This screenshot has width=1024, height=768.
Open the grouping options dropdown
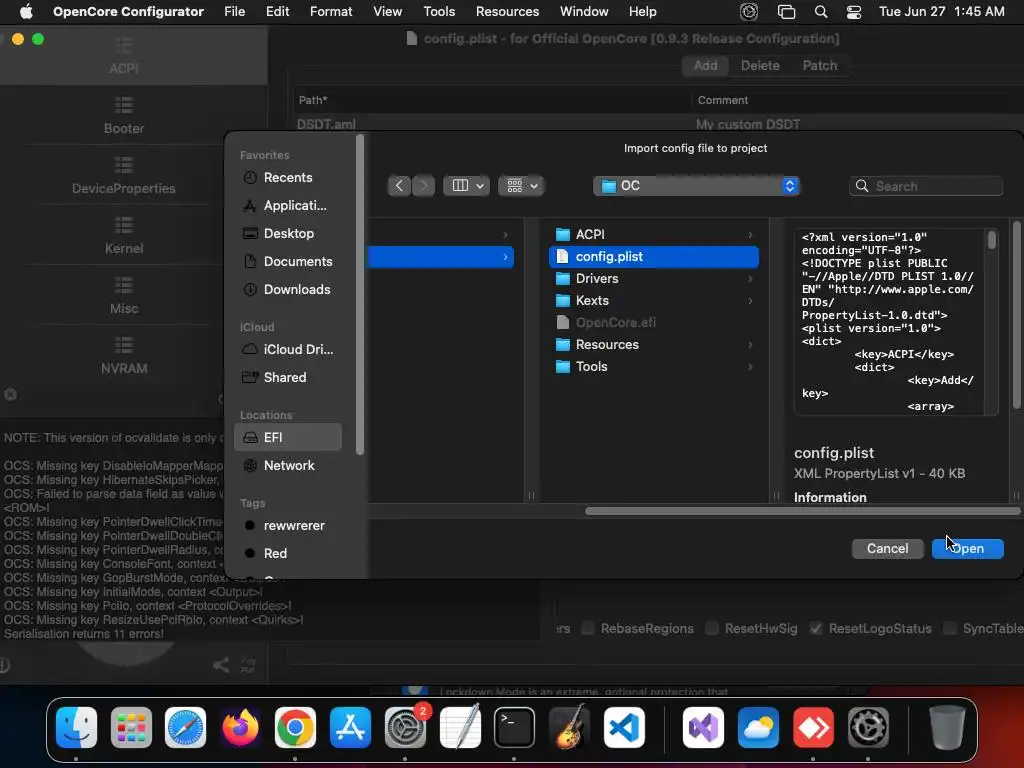(521, 186)
